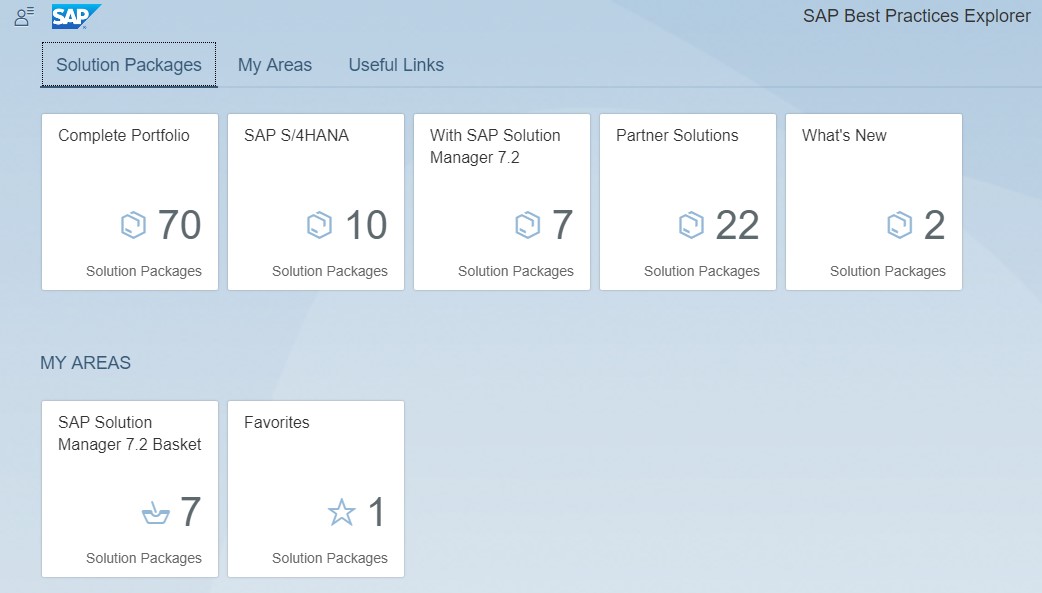Open the SAP S/4HANA tile title
The image size is (1042, 593).
coord(296,136)
